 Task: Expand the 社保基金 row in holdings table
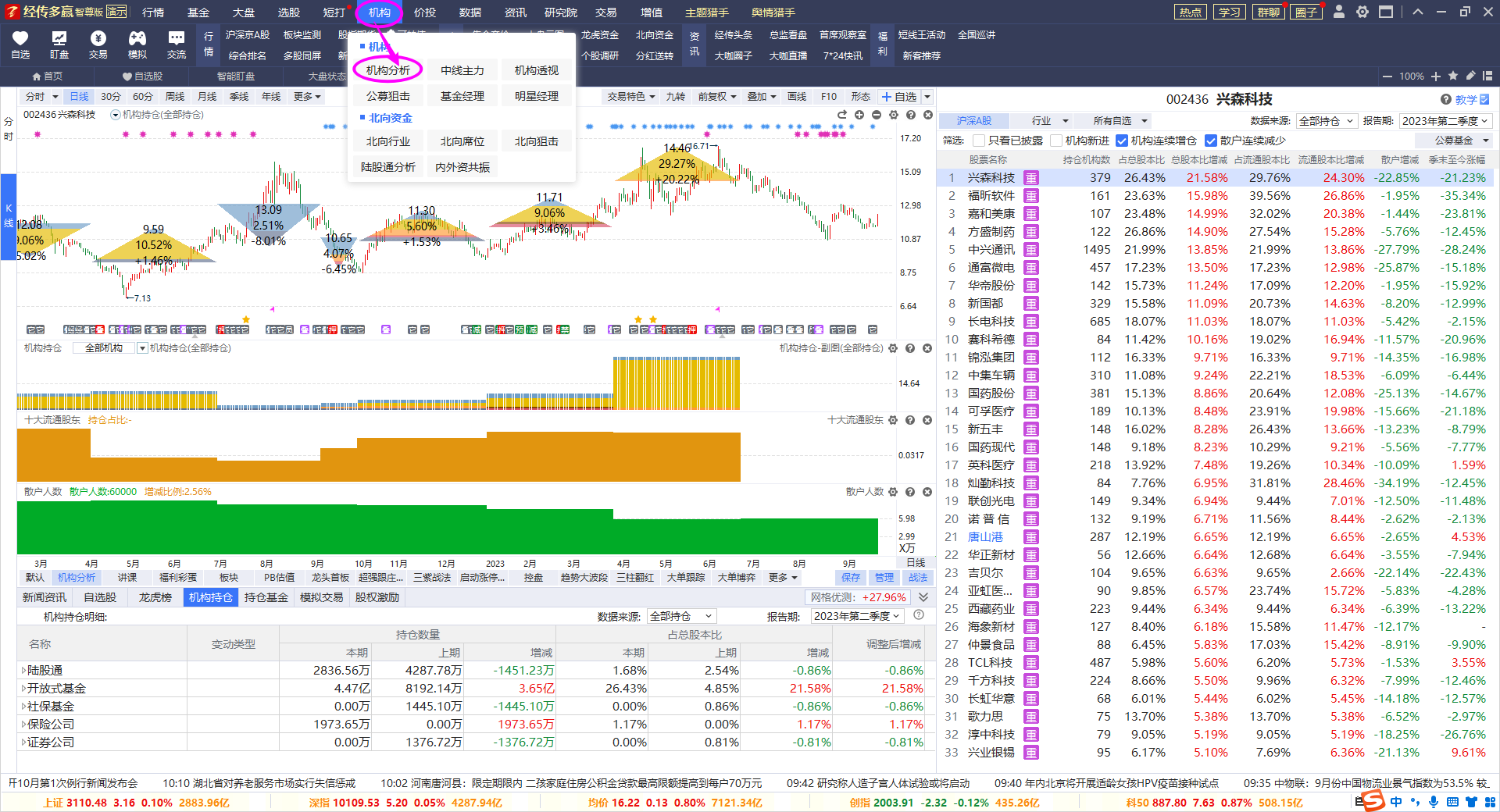pyautogui.click(x=23, y=707)
